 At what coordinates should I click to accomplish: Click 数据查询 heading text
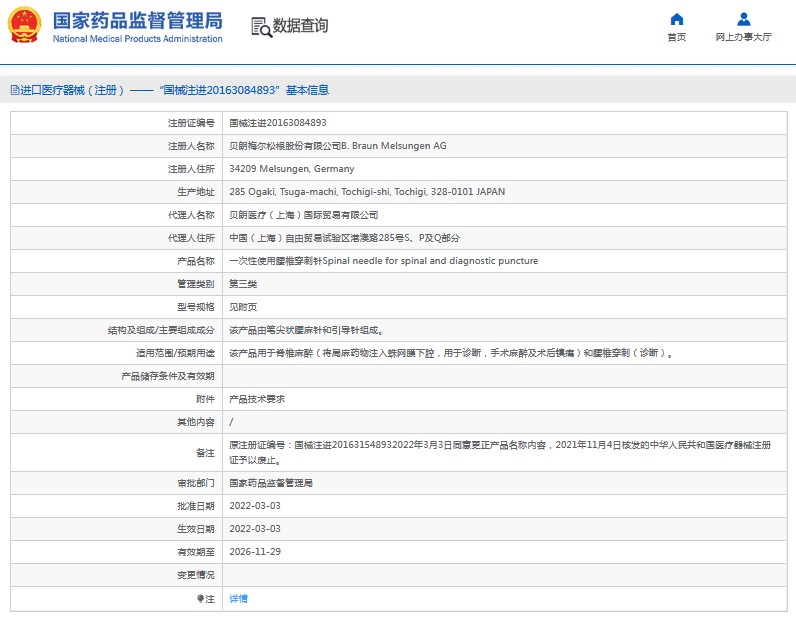tap(301, 25)
